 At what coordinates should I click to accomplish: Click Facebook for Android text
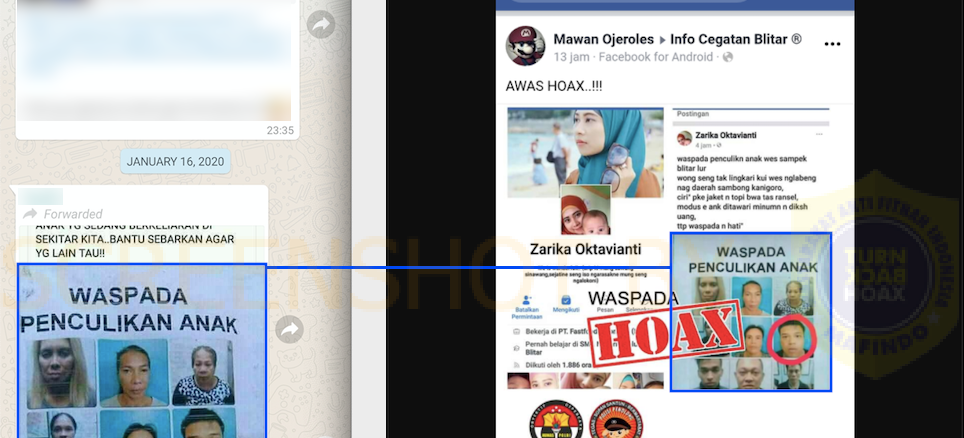pyautogui.click(x=656, y=57)
